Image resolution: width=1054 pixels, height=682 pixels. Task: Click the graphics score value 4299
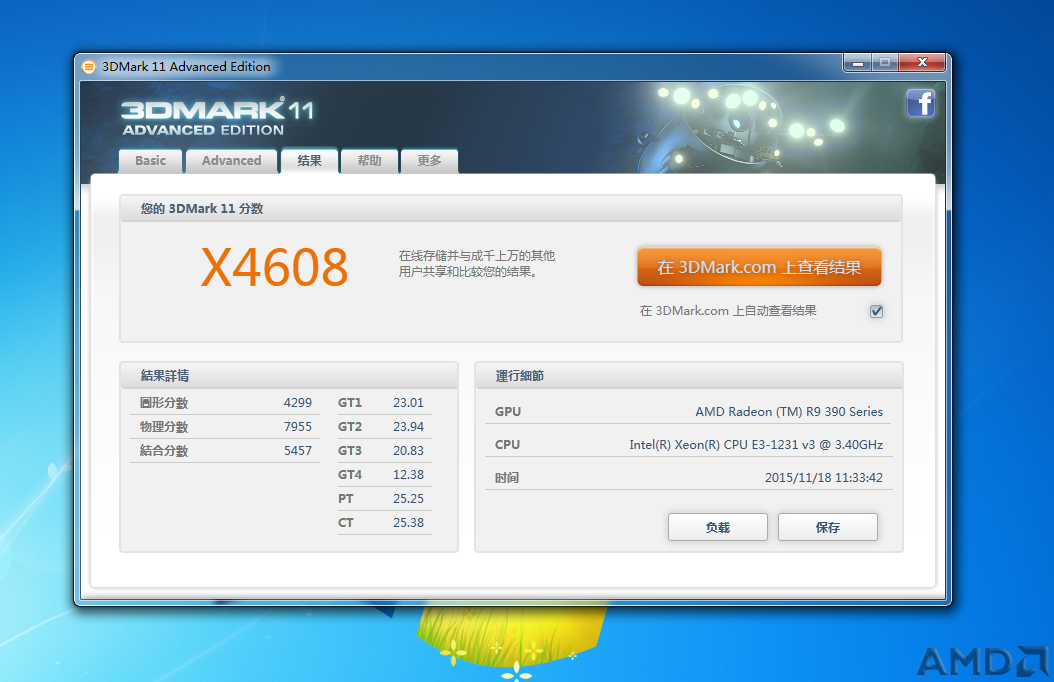297,402
